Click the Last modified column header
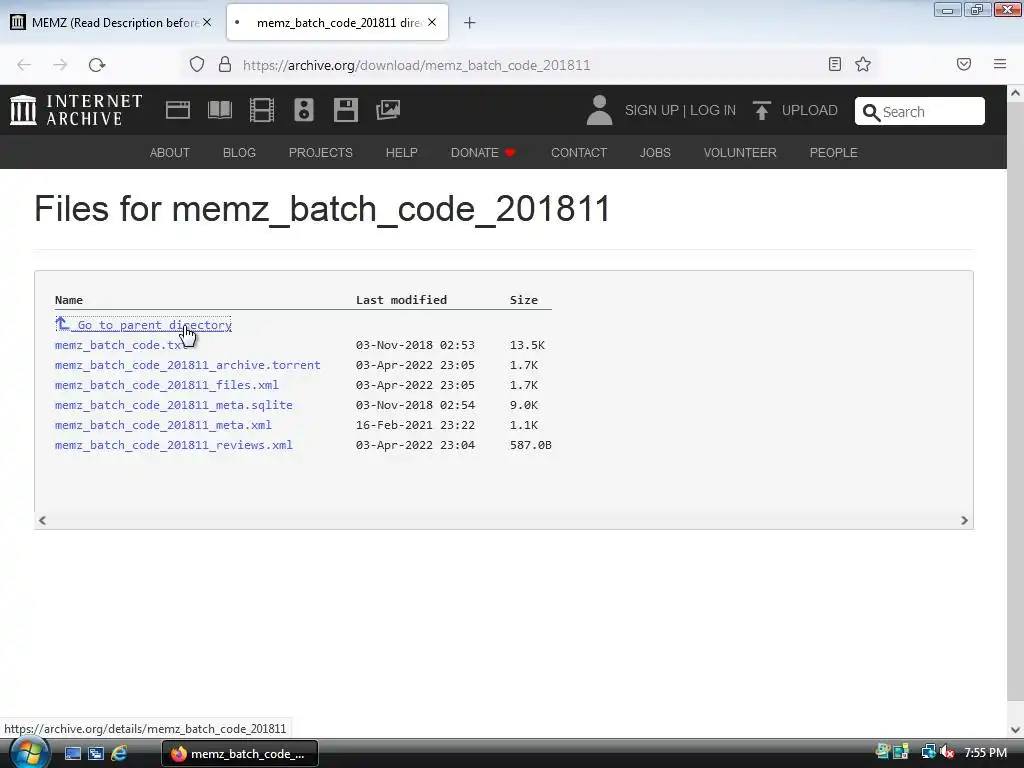 point(402,300)
